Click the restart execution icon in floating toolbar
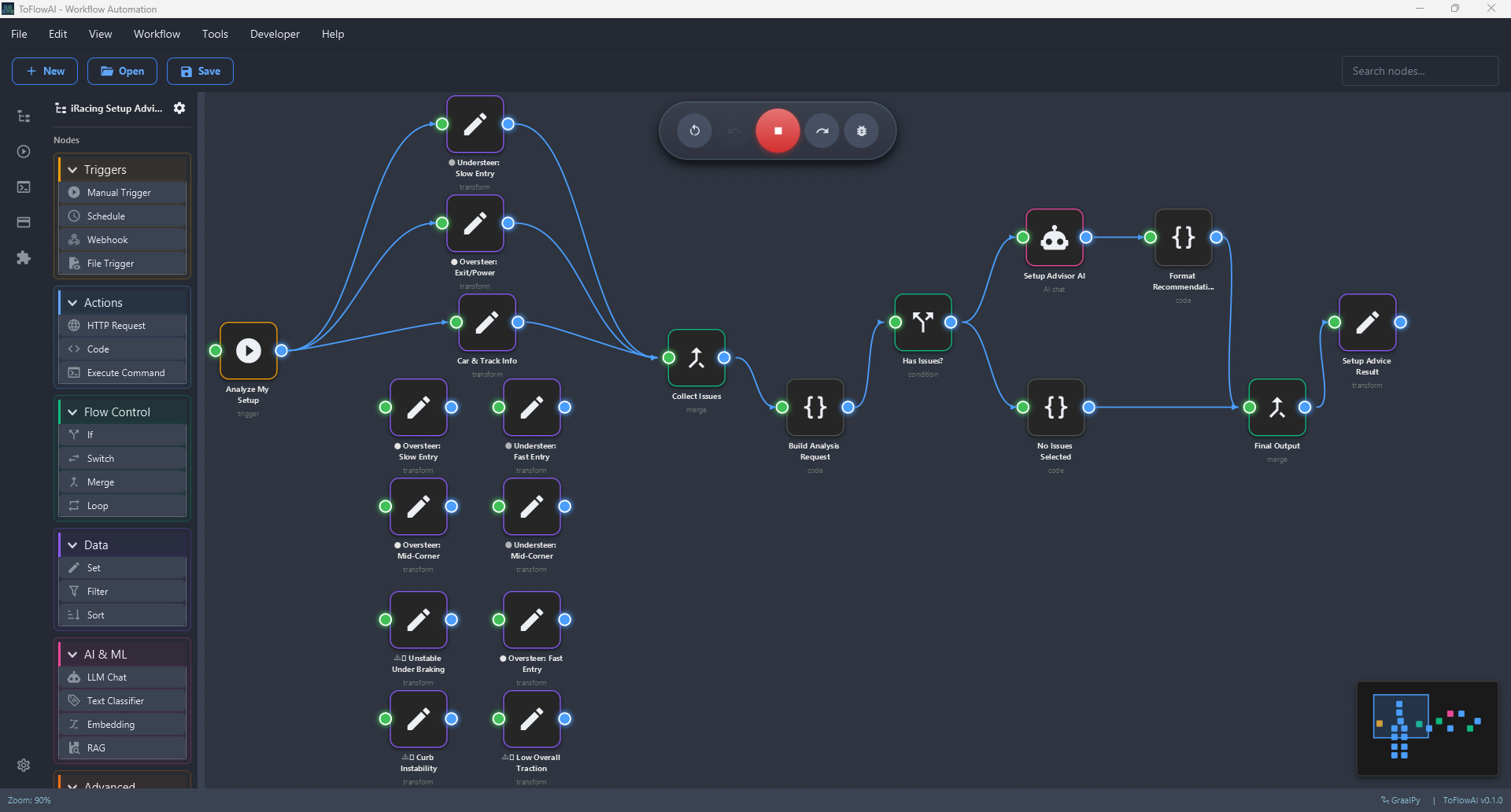Viewport: 1511px width, 812px height. (x=695, y=131)
